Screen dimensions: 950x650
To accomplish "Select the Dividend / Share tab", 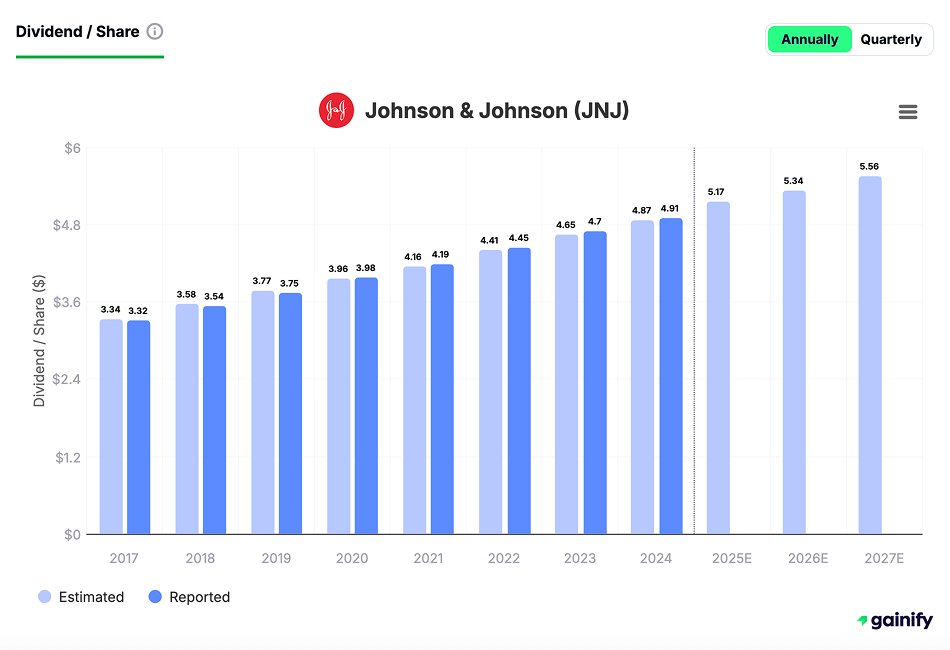I will [x=77, y=31].
